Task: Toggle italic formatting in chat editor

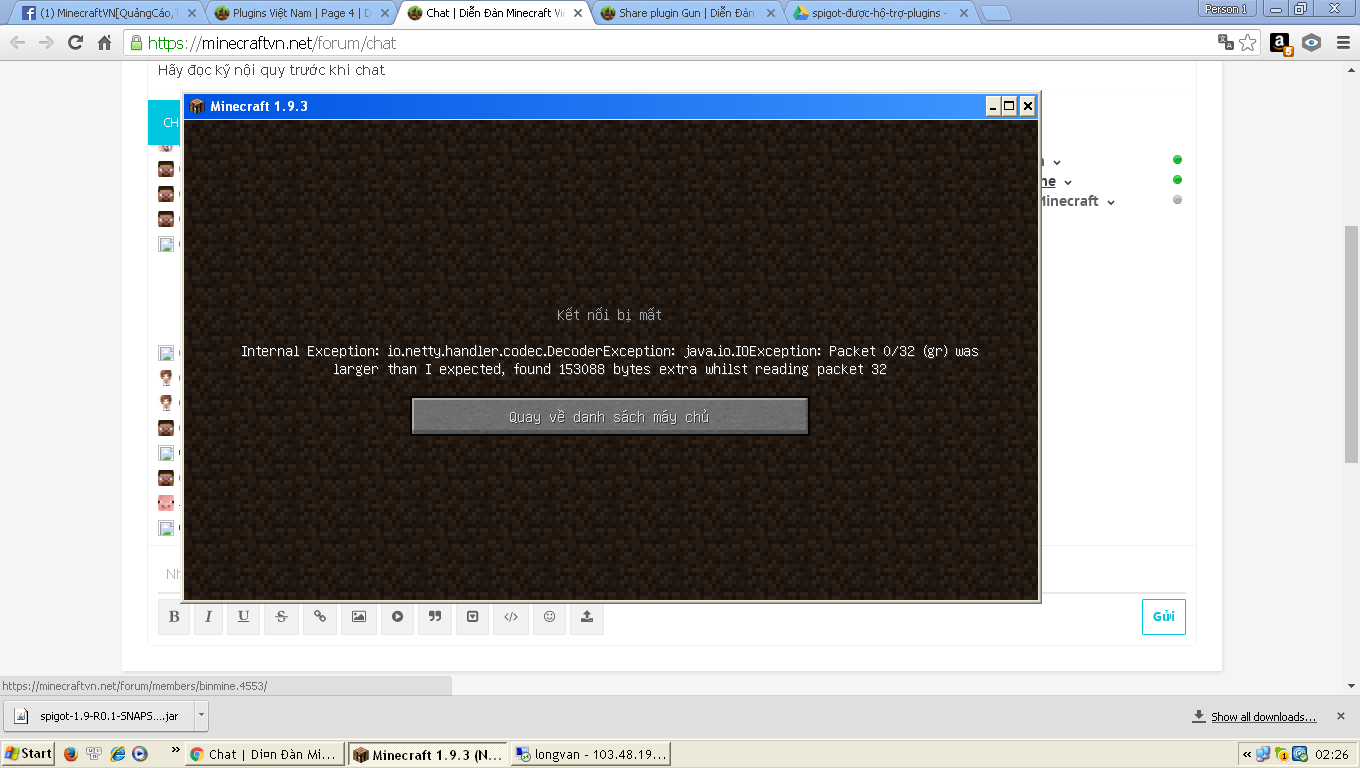Action: click(208, 617)
